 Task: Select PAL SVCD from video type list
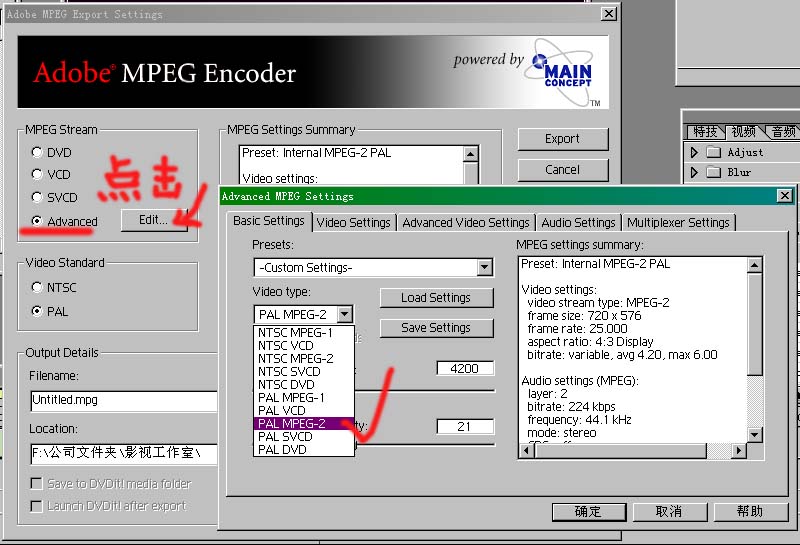point(303,437)
